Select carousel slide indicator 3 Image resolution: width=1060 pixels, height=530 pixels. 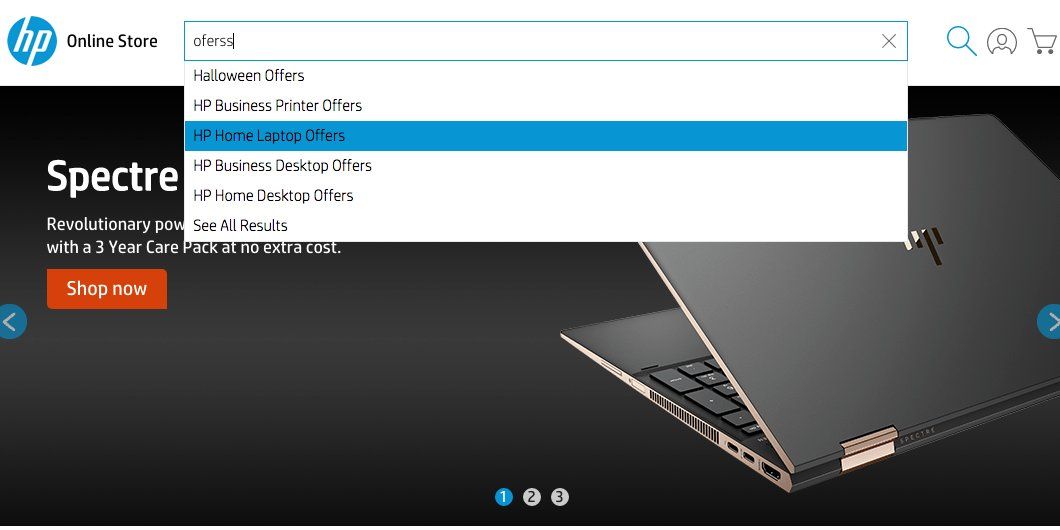point(560,498)
